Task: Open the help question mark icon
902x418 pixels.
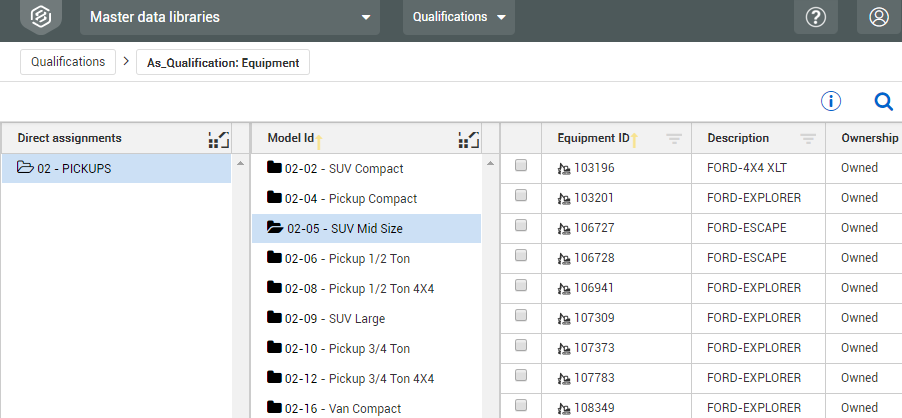Action: (815, 17)
